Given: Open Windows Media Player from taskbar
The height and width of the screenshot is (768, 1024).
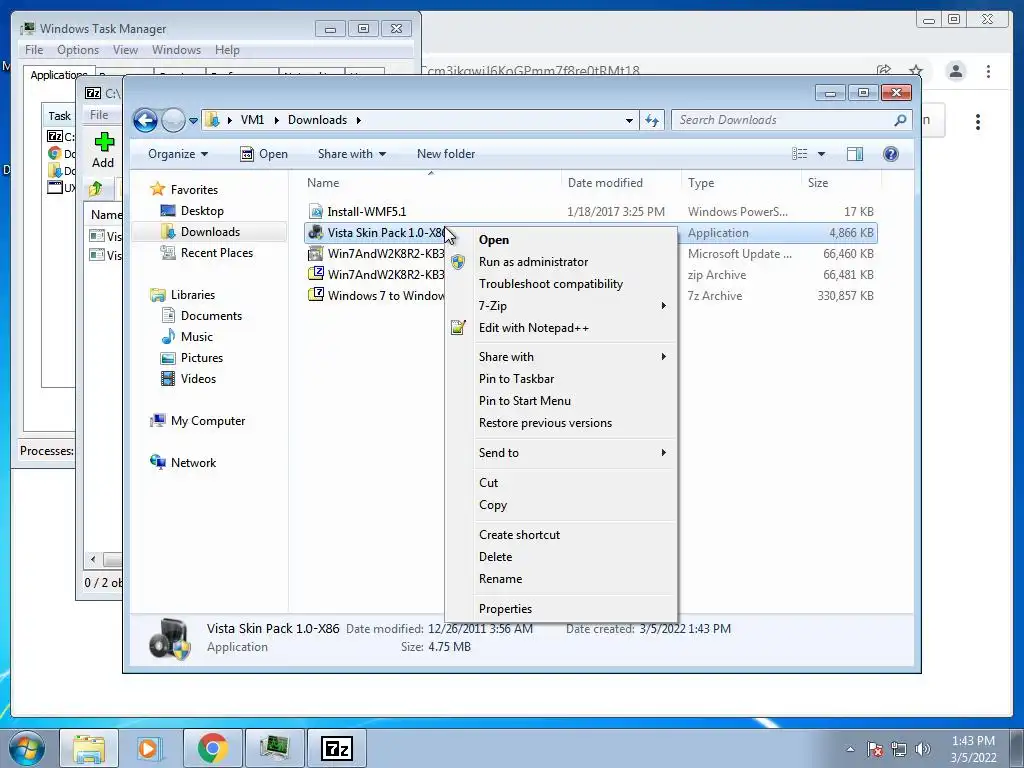Looking at the screenshot, I should click(x=150, y=748).
